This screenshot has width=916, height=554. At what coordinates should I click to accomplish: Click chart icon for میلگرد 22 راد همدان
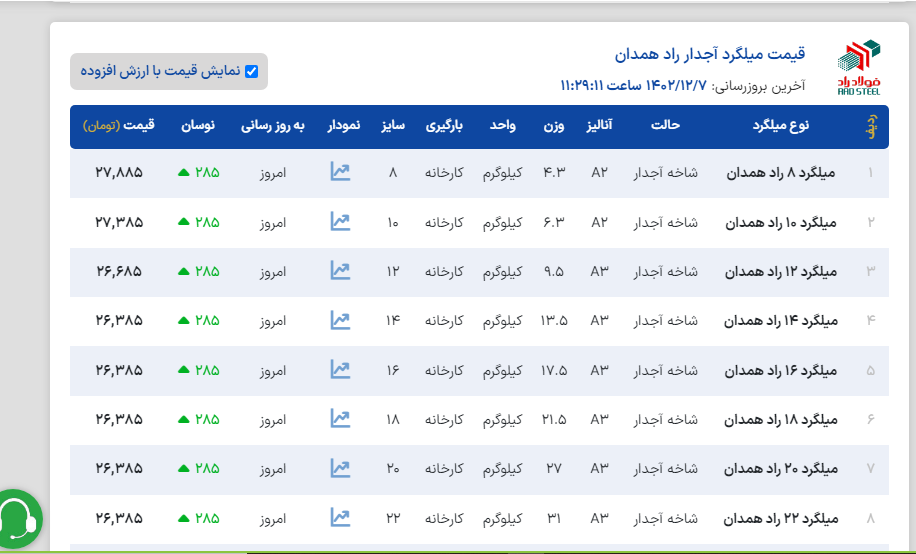tap(340, 518)
